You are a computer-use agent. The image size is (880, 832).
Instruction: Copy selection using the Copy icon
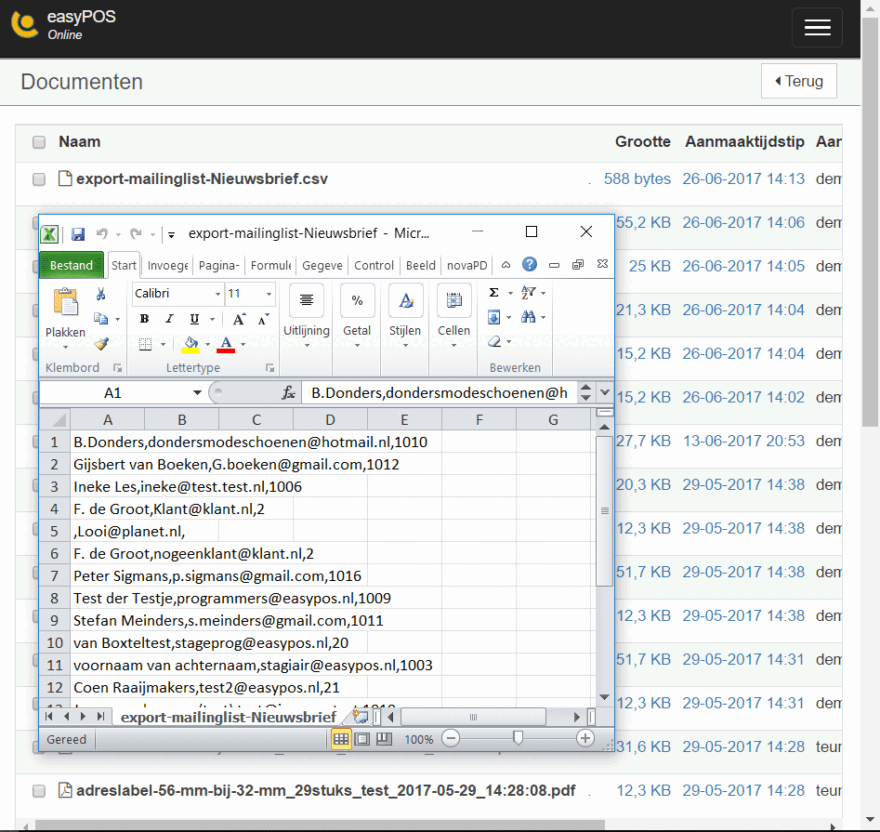[x=101, y=319]
